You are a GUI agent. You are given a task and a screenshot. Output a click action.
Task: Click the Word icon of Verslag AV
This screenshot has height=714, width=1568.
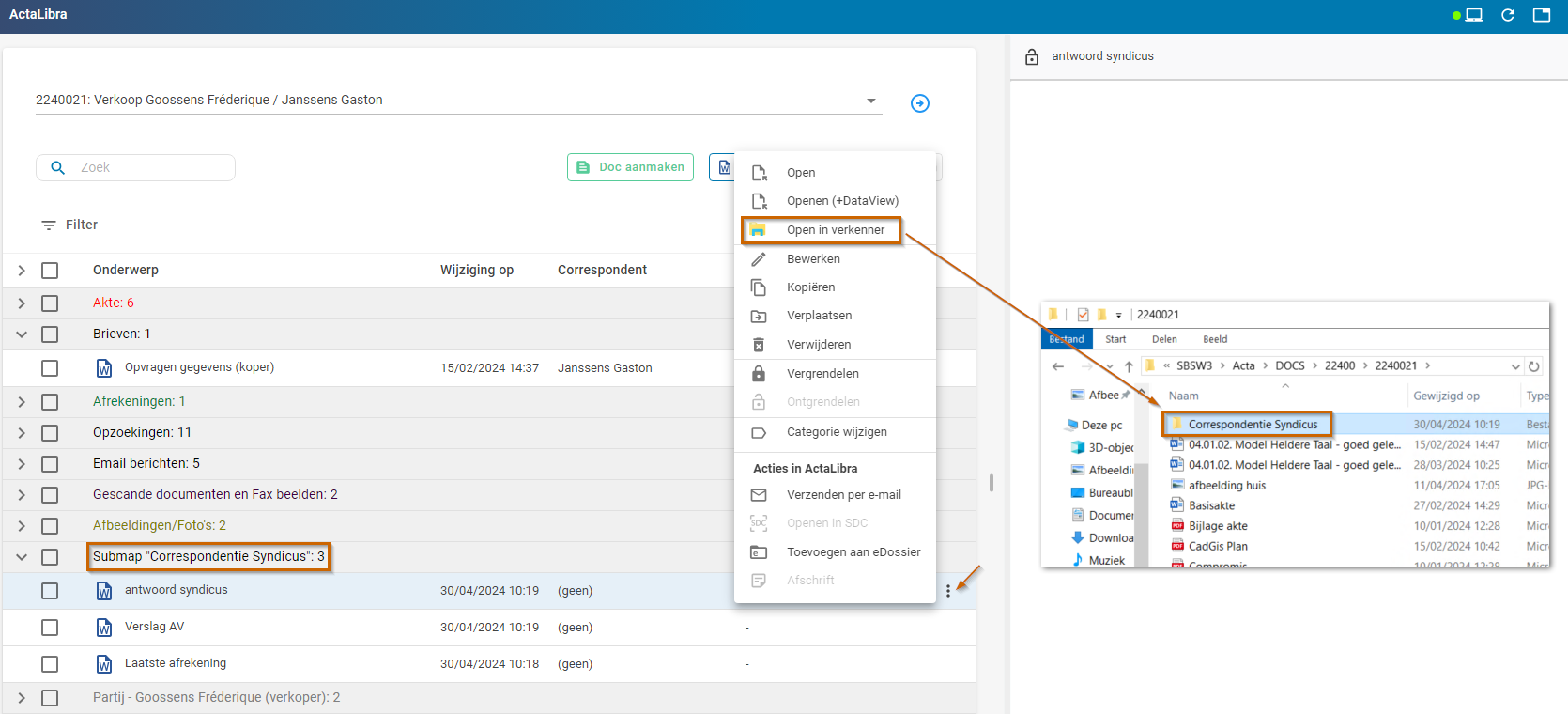pos(104,628)
